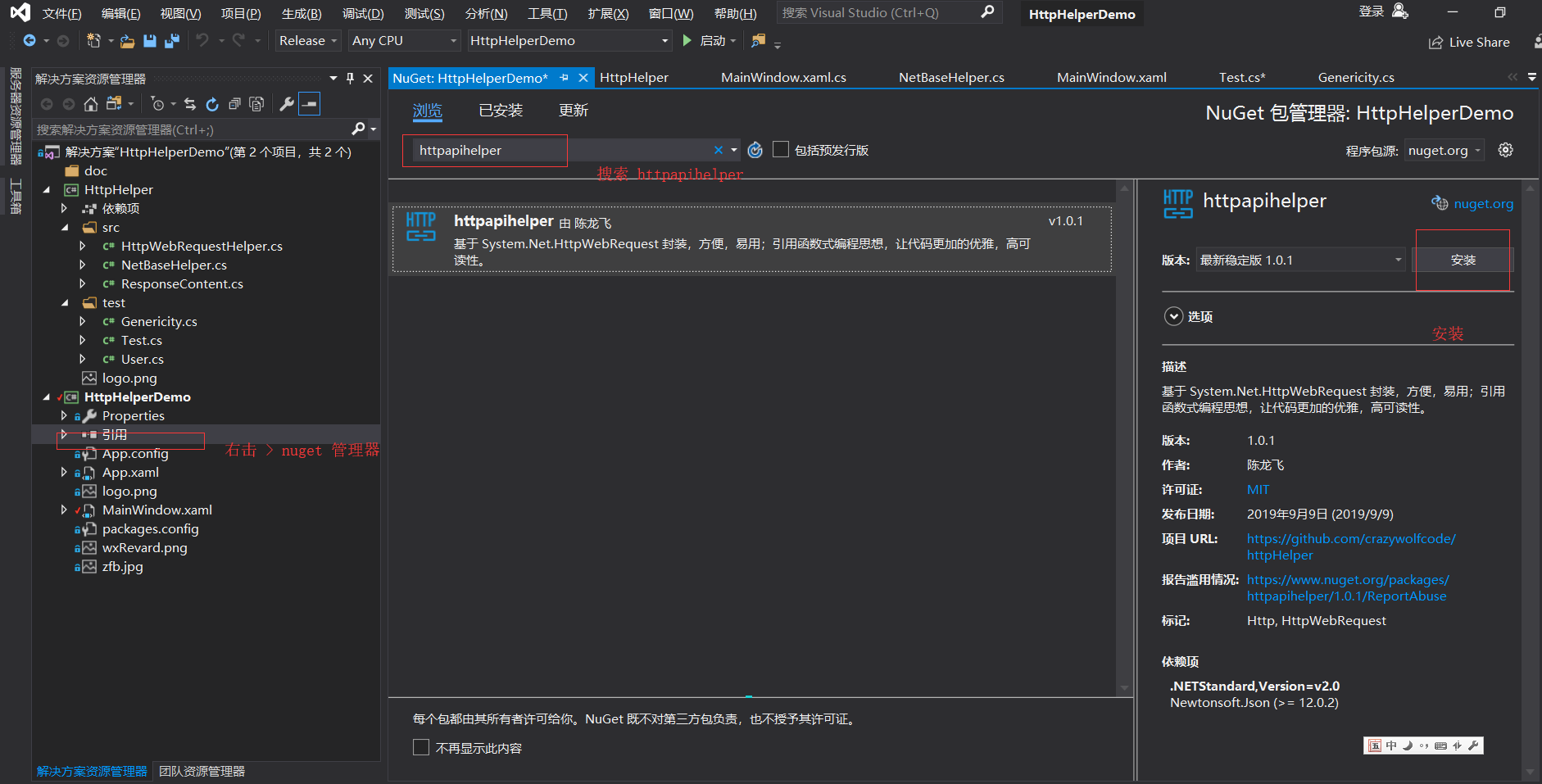Click the green Start debug play icon

point(687,40)
